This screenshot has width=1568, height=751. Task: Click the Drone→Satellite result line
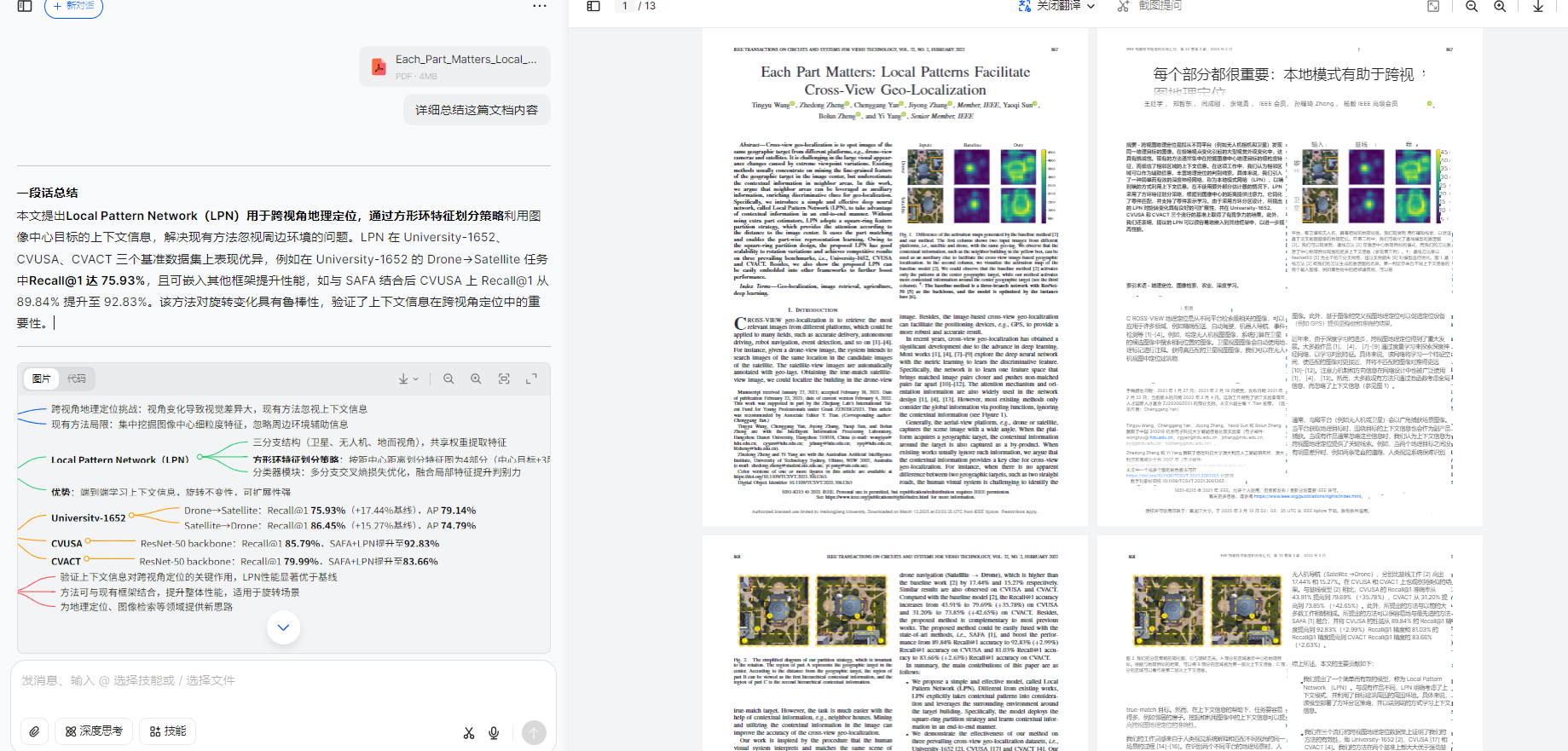click(x=330, y=511)
